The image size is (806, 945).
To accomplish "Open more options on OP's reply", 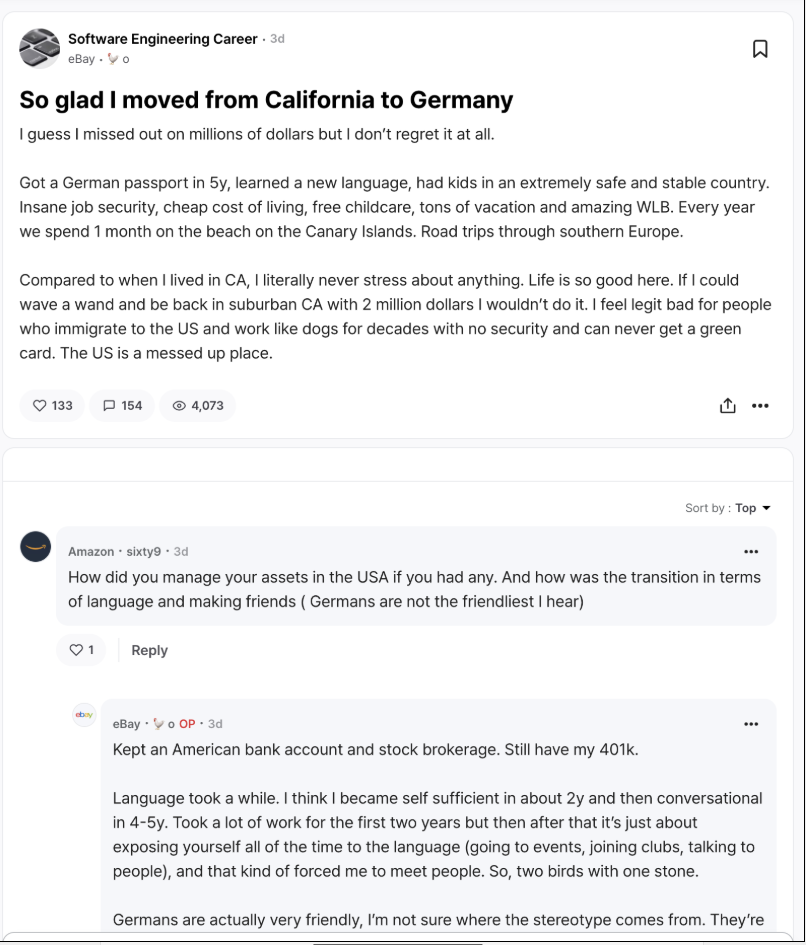I will point(751,724).
